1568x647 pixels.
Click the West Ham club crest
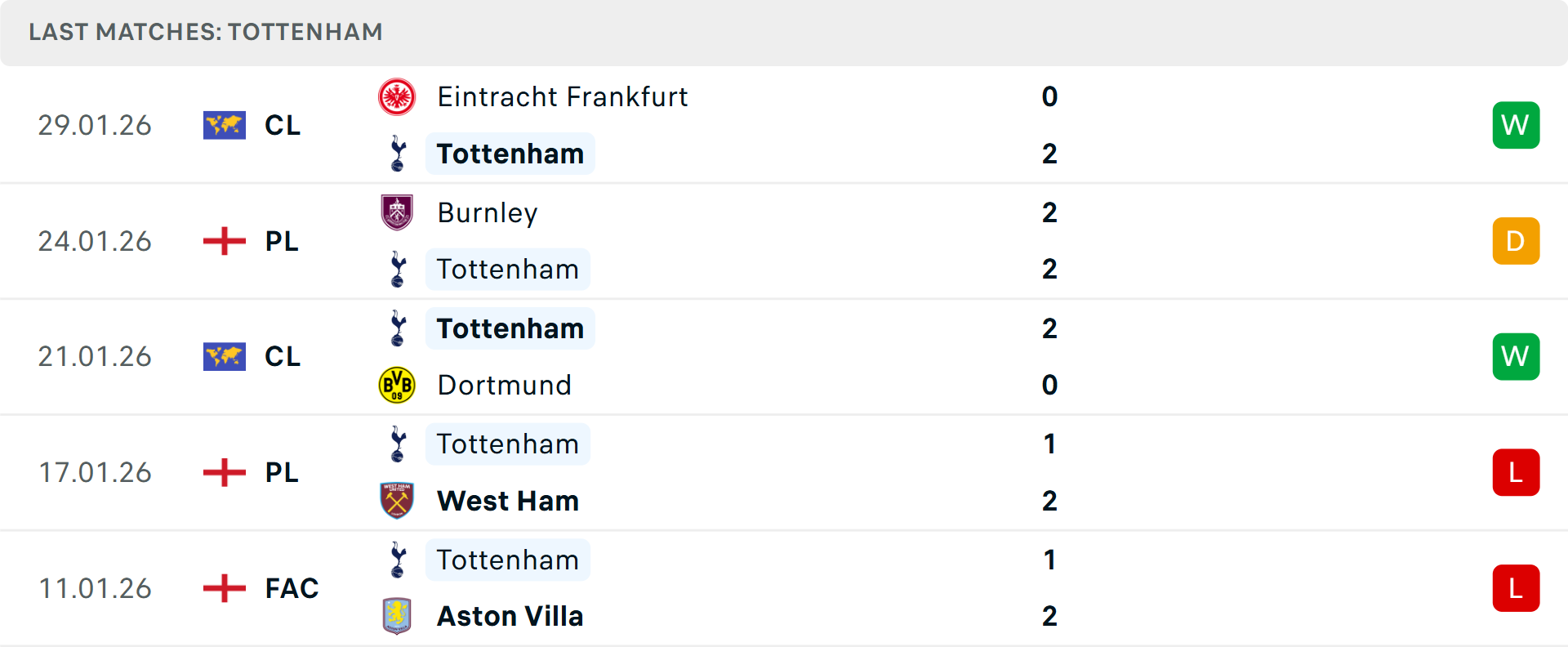pos(397,501)
